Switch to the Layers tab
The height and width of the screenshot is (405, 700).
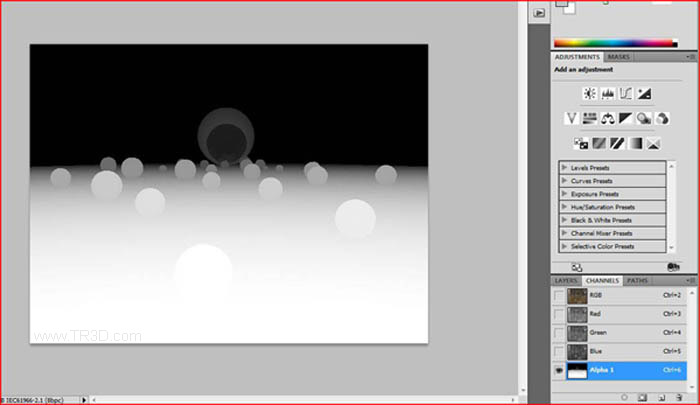(x=566, y=280)
